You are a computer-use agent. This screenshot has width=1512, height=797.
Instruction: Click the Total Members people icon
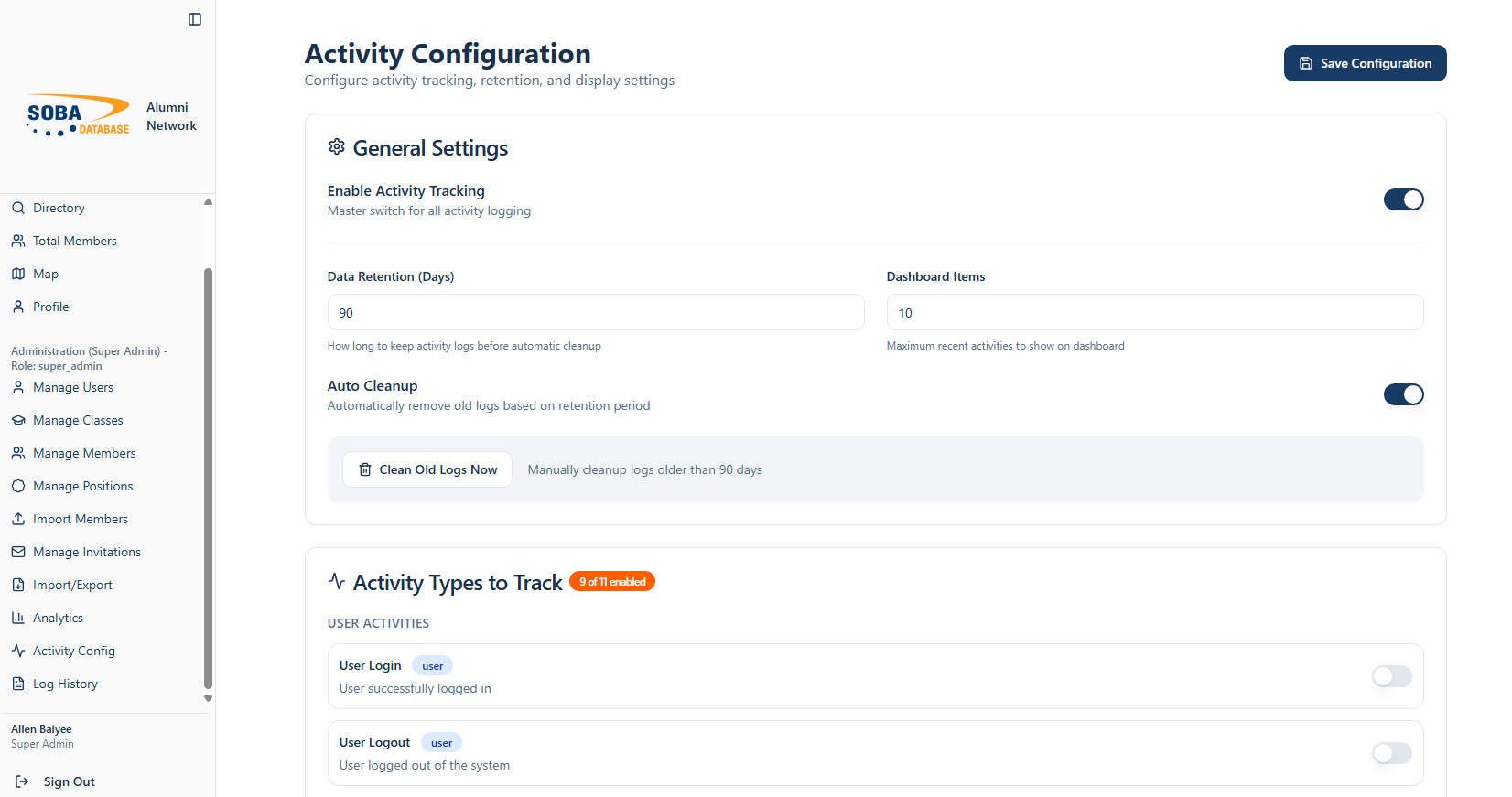(18, 241)
